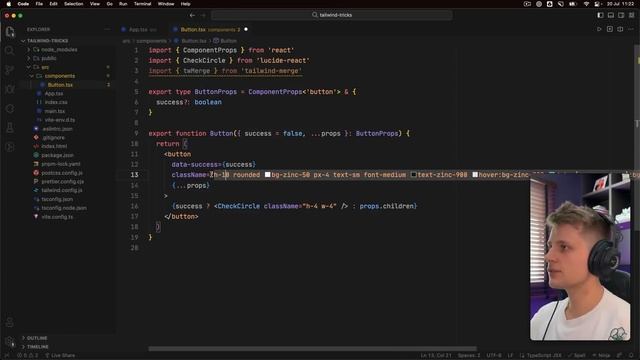Open the Accounts icon in activity bar
640x360 pixels.
10,322
